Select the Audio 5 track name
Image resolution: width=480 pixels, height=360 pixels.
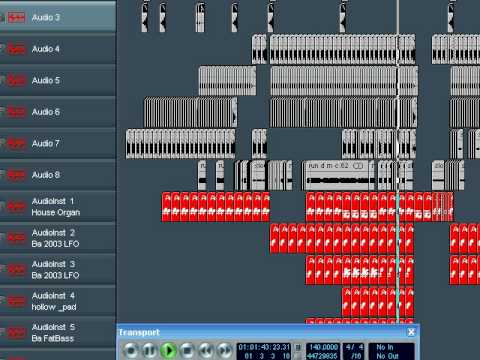coord(46,80)
